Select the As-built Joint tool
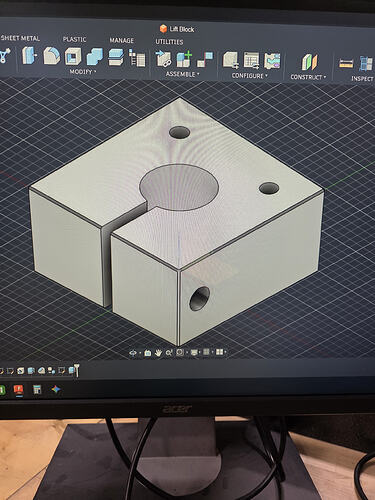The image size is (375, 500). coord(205,60)
